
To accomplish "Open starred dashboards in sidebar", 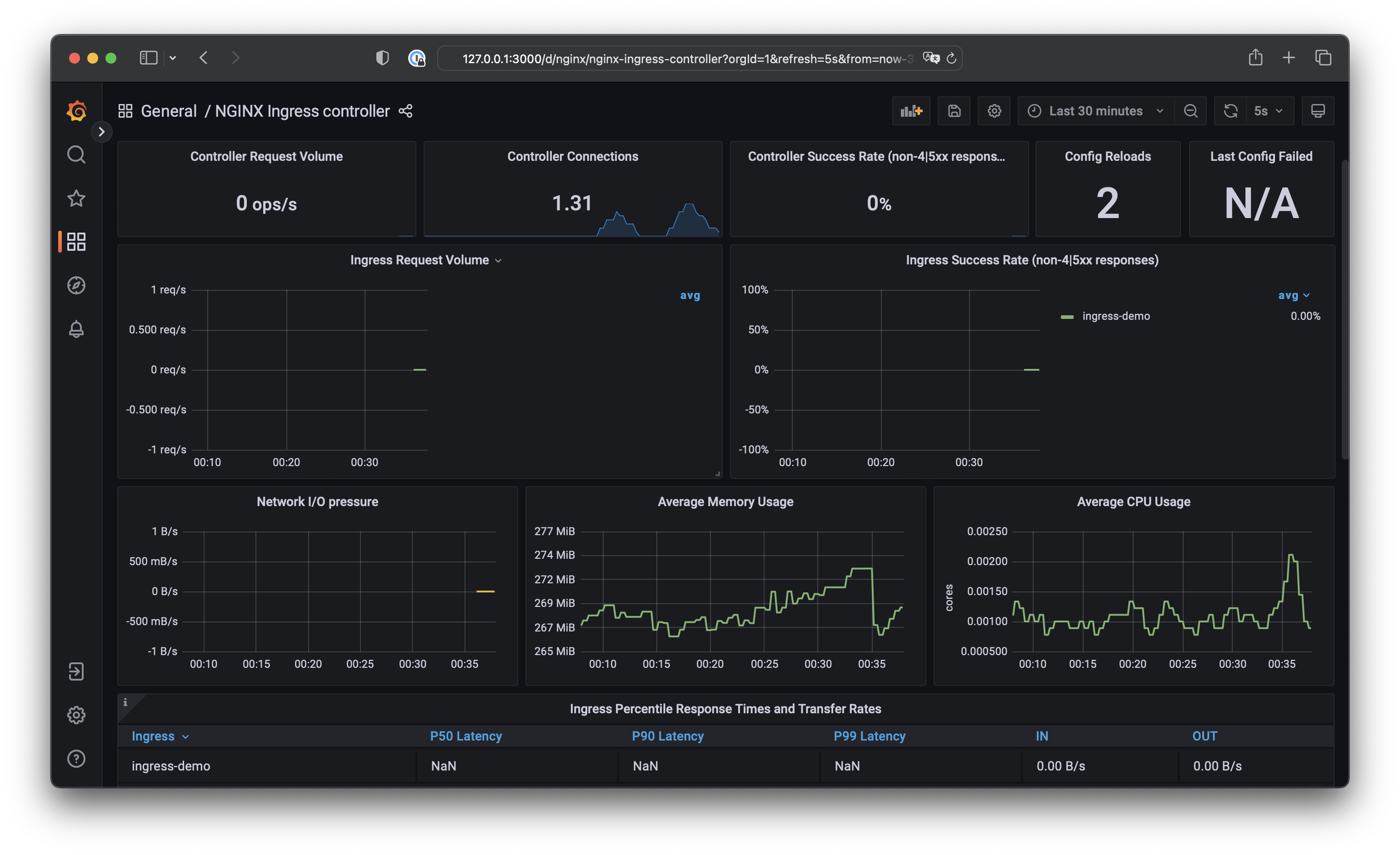I will pos(76,198).
